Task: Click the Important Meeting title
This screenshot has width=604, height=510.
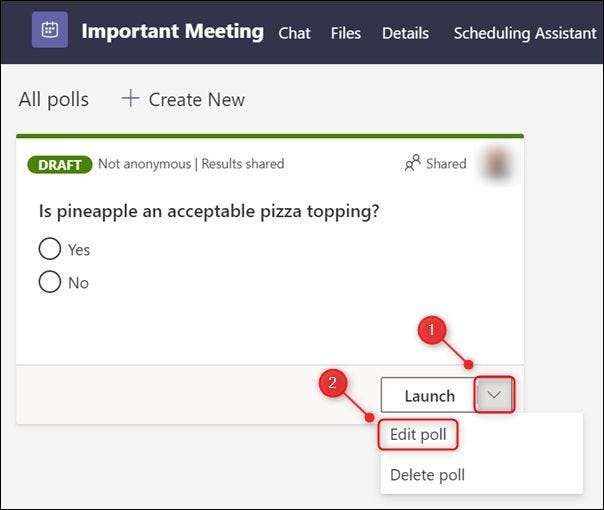Action: 172,31
